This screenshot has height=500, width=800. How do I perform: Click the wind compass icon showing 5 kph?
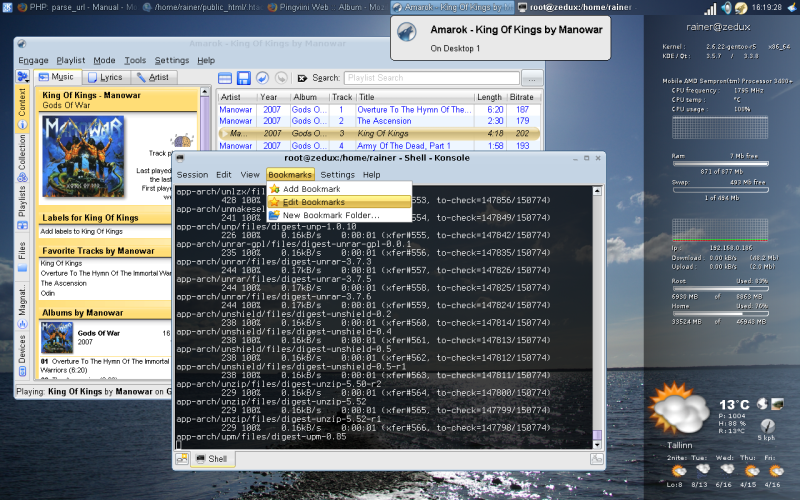click(x=767, y=426)
